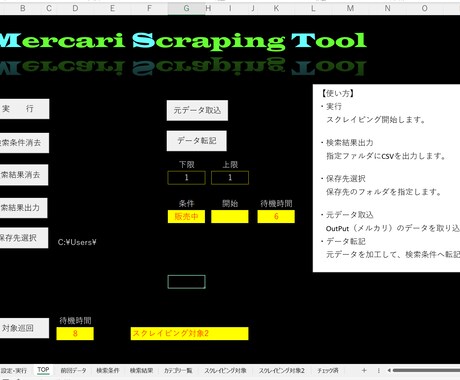Image resolution: width=460 pixels, height=380 pixels.
Task: Click the 検索条件消去 button
Action: [x=24, y=143]
